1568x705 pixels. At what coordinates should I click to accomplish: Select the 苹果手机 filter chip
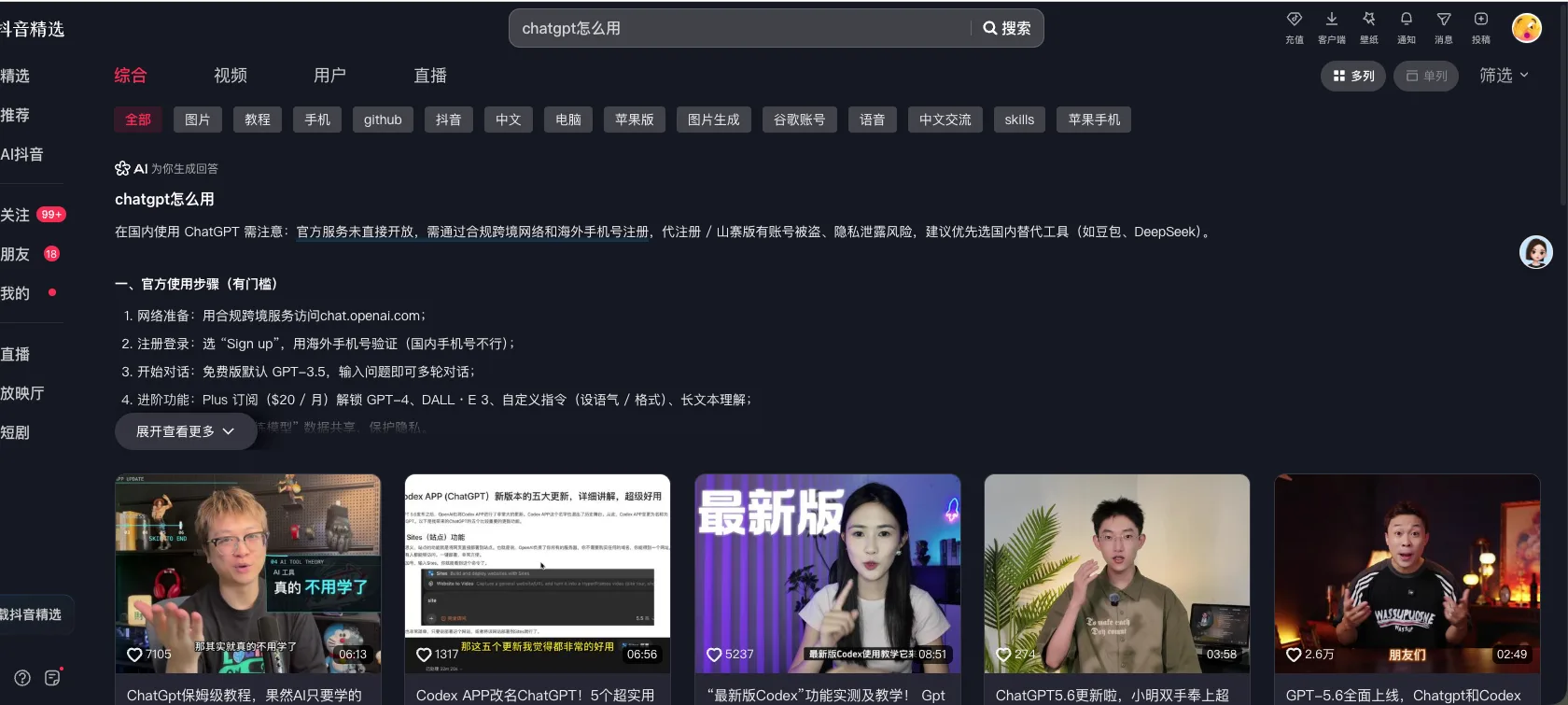click(1095, 120)
